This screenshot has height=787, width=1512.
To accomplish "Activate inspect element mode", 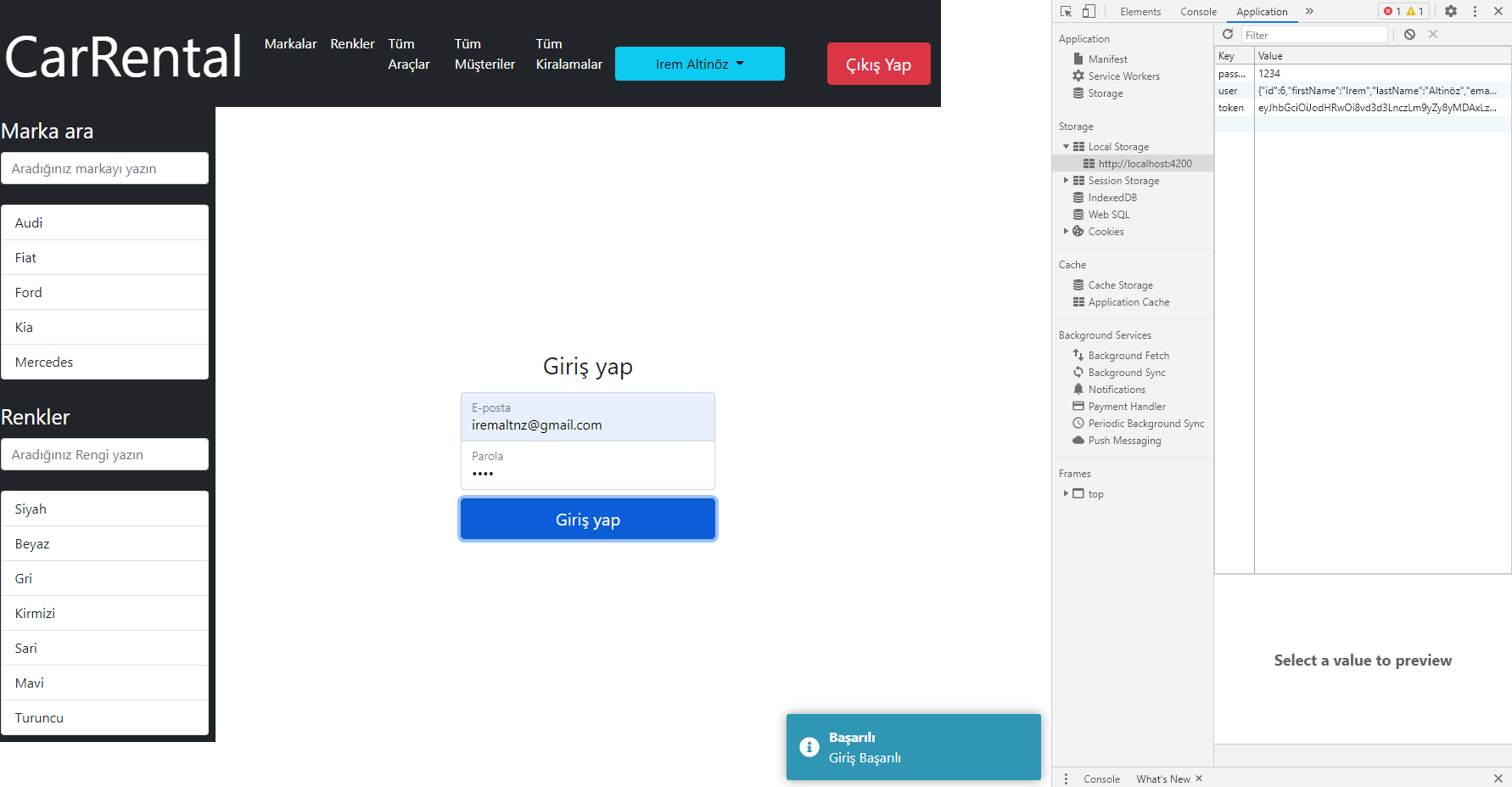I will click(x=1066, y=11).
